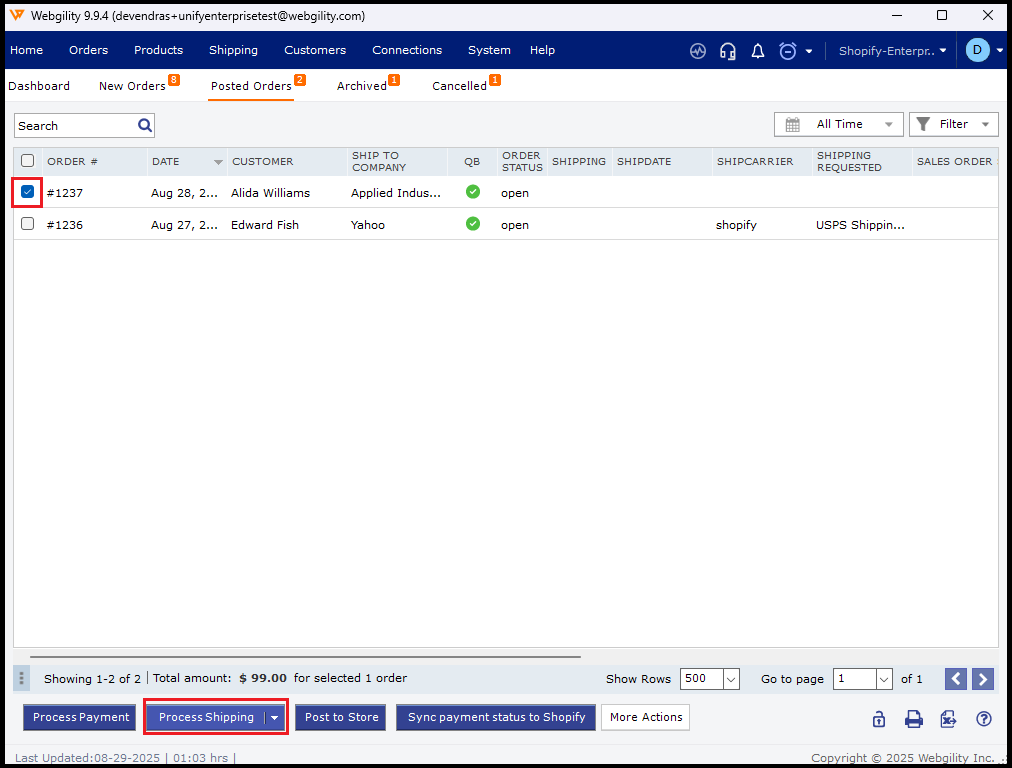Open support via the headset icon

[728, 51]
